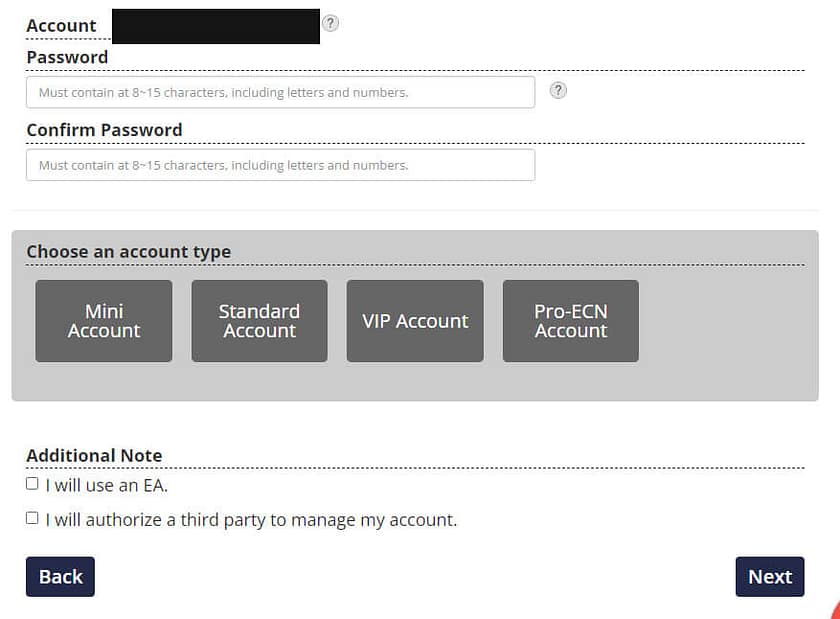Click the help icon next to Account
Screen dimensions: 840x619
[x=330, y=23]
